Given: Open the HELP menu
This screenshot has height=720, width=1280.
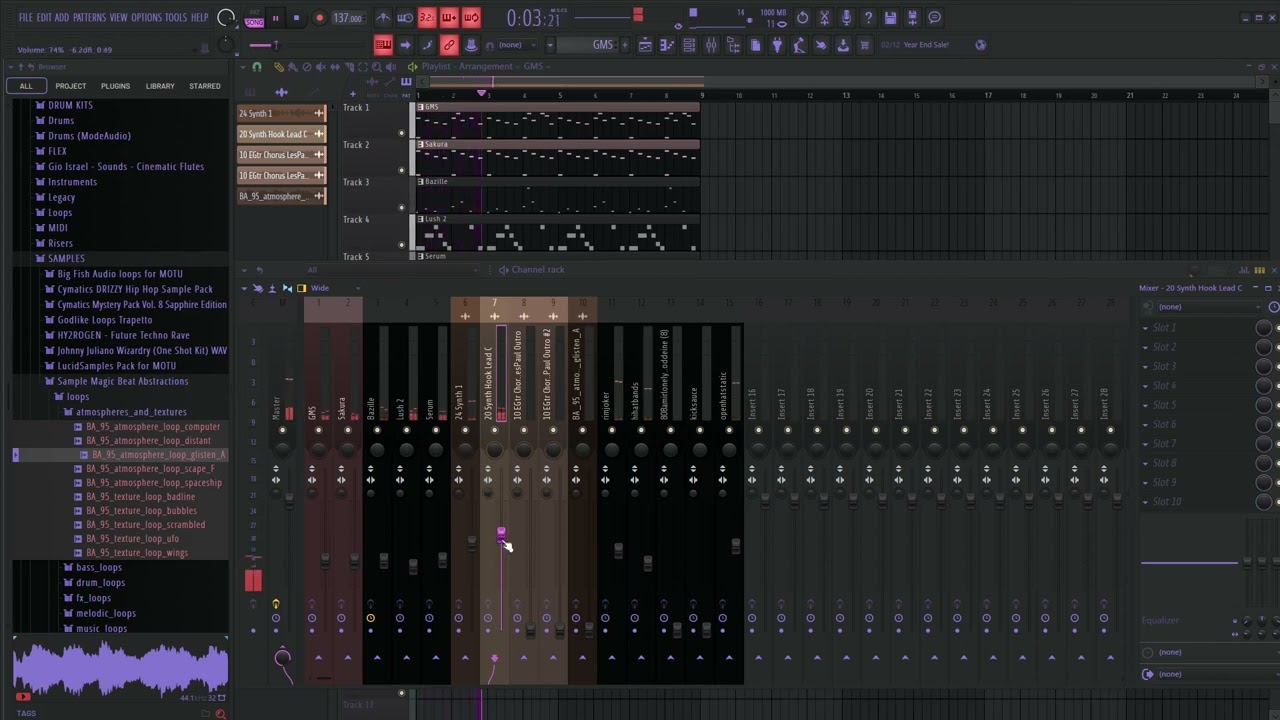Looking at the screenshot, I should tap(200, 18).
